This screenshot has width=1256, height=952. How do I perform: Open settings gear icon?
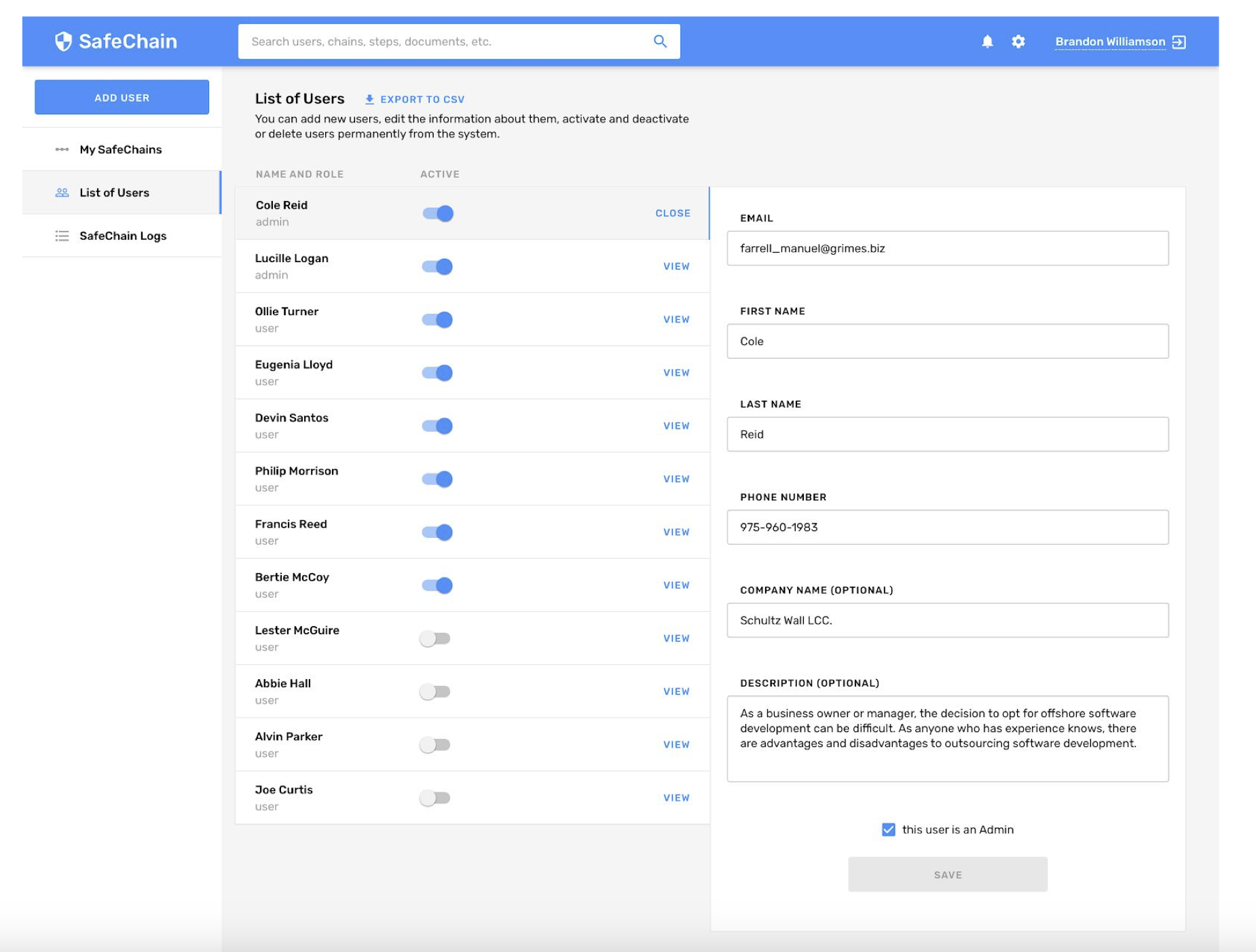1018,42
